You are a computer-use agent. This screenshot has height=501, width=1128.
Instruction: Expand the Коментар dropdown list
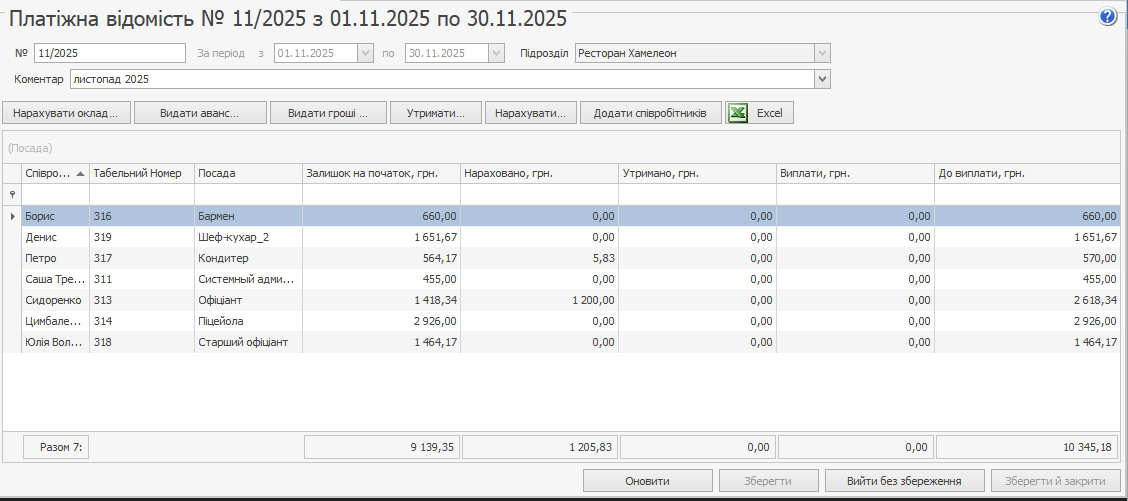coord(822,79)
